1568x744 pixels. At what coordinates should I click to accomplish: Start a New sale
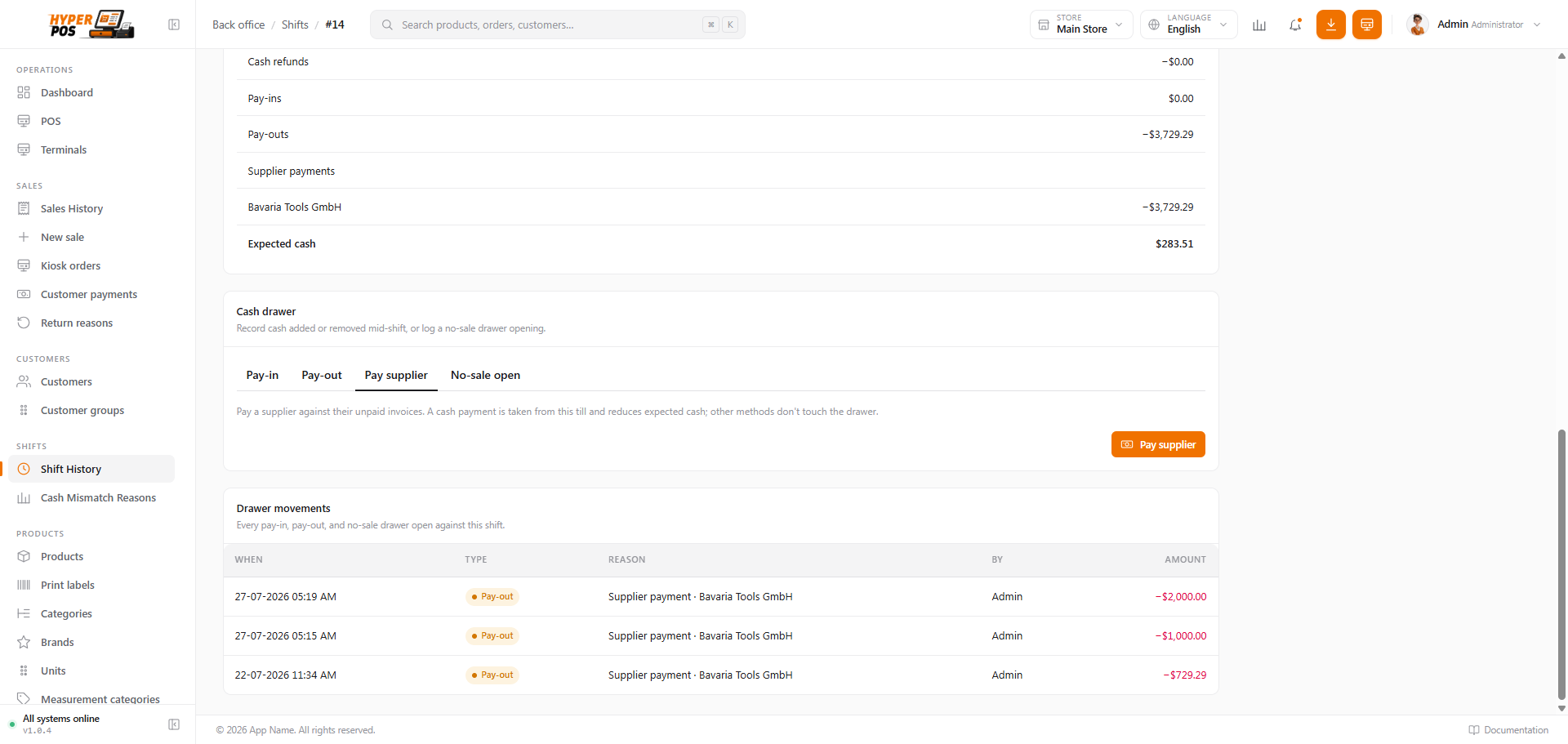62,237
